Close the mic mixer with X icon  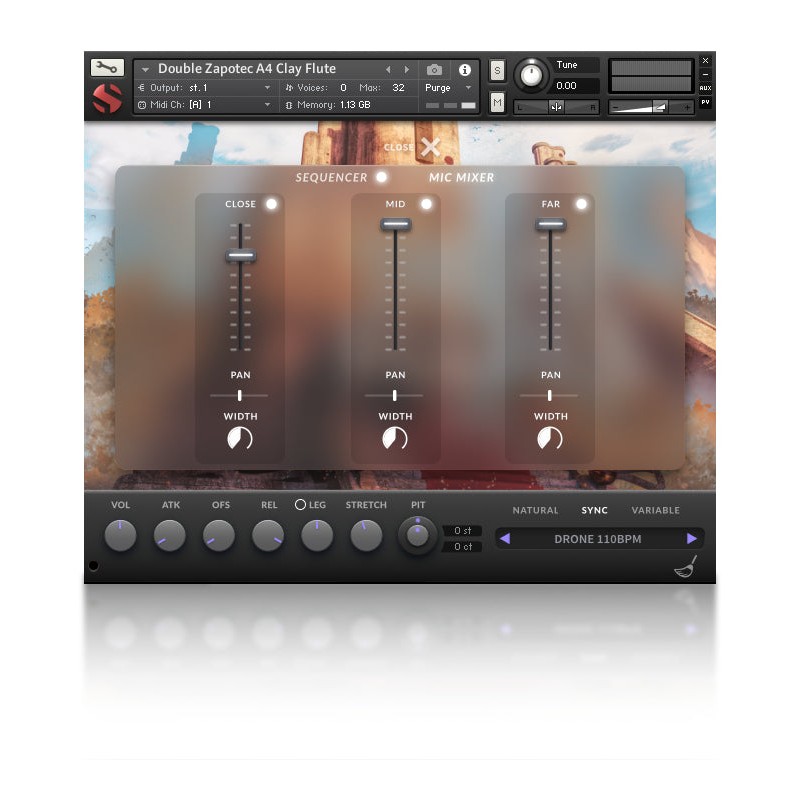430,148
